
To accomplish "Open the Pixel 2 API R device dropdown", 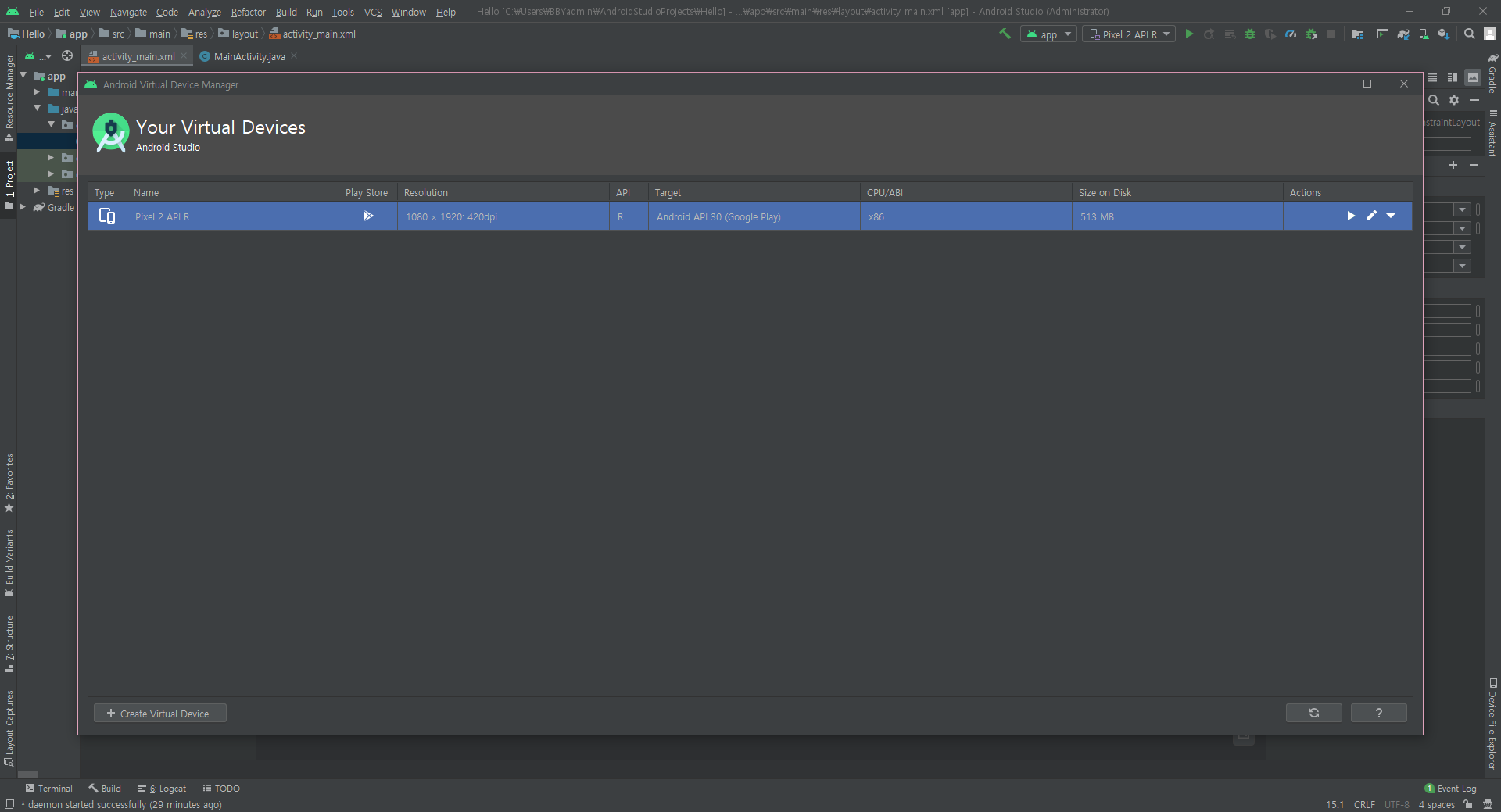I will (x=1128, y=34).
